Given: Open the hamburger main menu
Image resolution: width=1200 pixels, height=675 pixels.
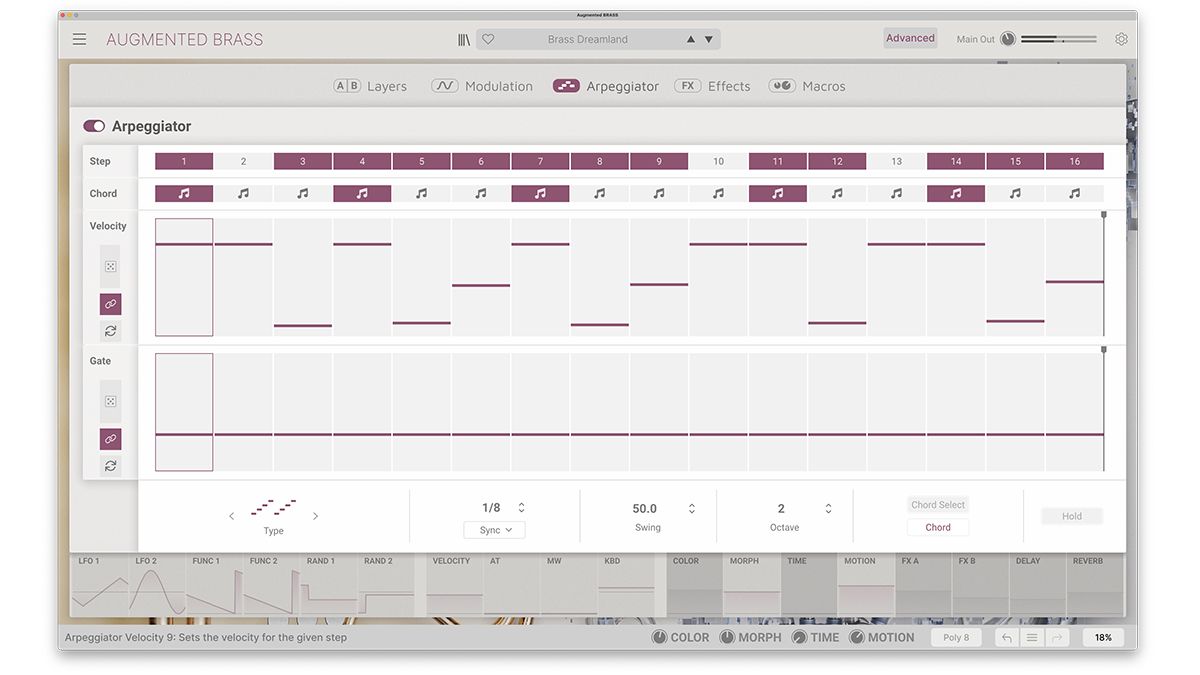Looking at the screenshot, I should (x=79, y=39).
